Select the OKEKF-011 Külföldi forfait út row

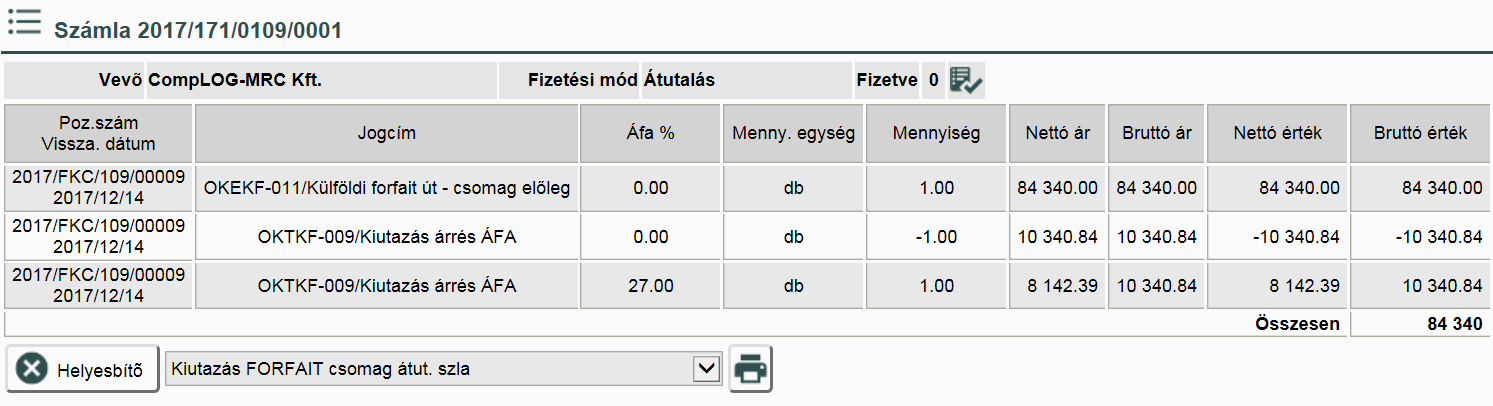(x=386, y=188)
